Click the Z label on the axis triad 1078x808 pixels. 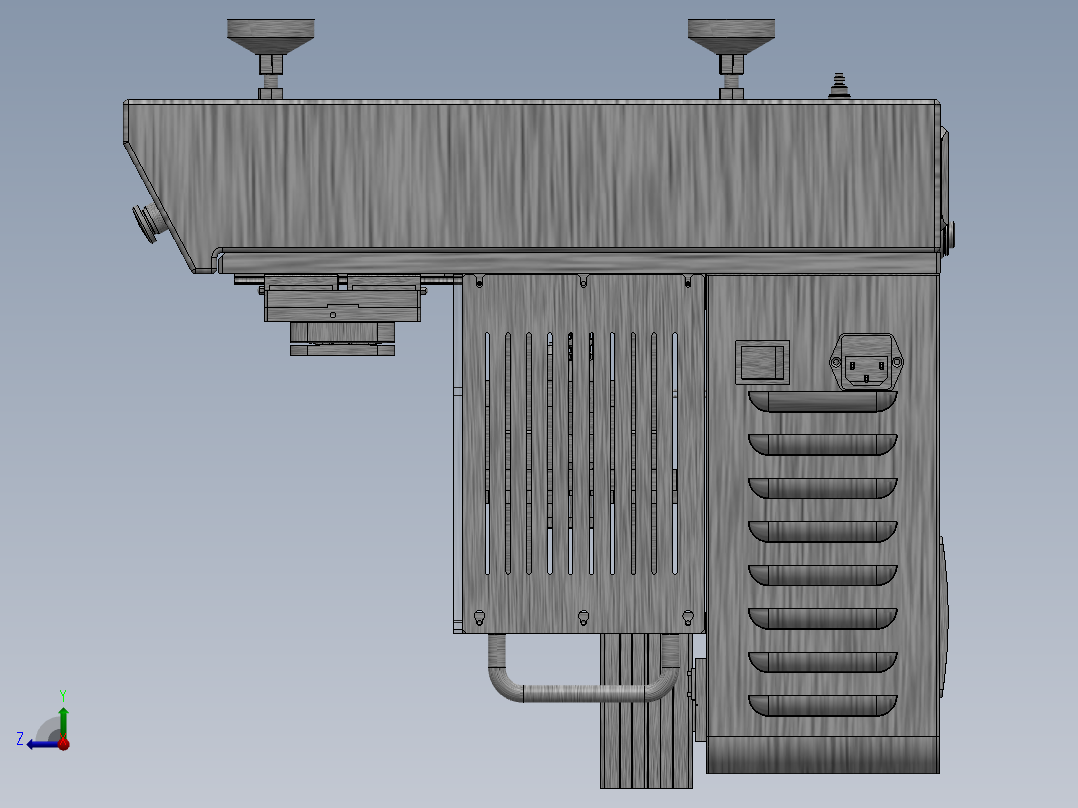[20, 739]
